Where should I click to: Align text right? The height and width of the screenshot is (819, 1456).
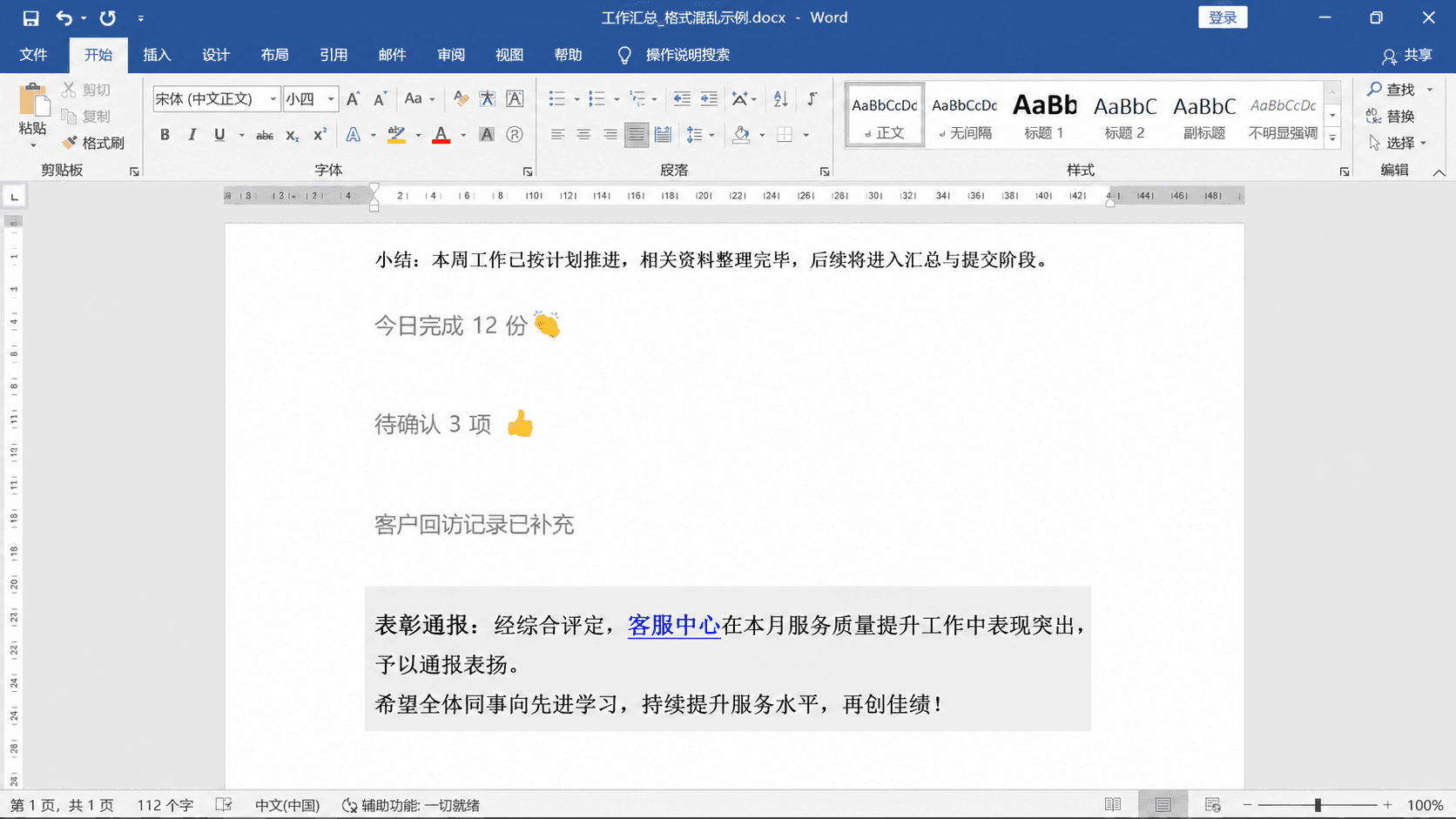pos(610,134)
